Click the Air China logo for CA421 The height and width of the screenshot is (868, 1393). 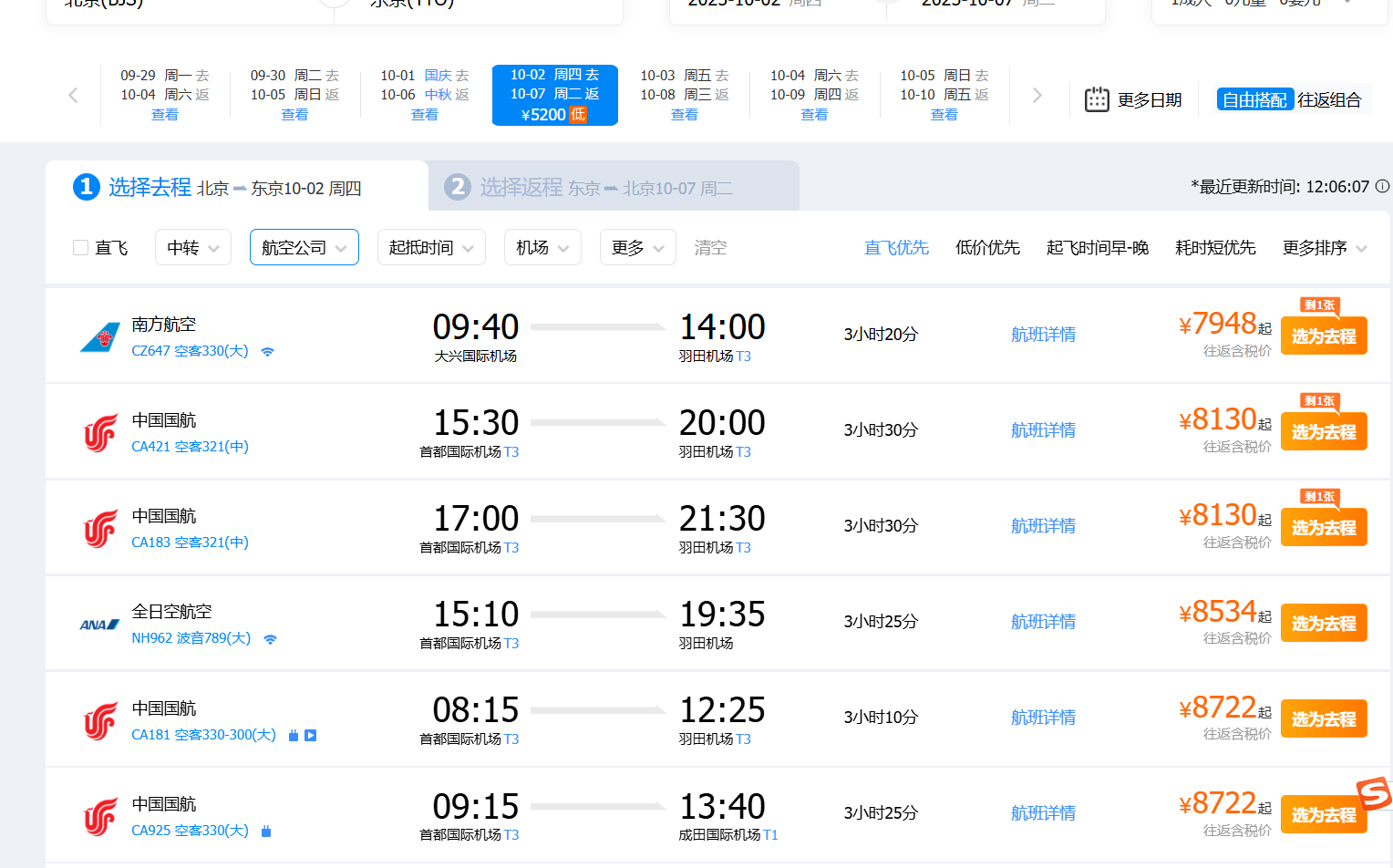tap(100, 433)
